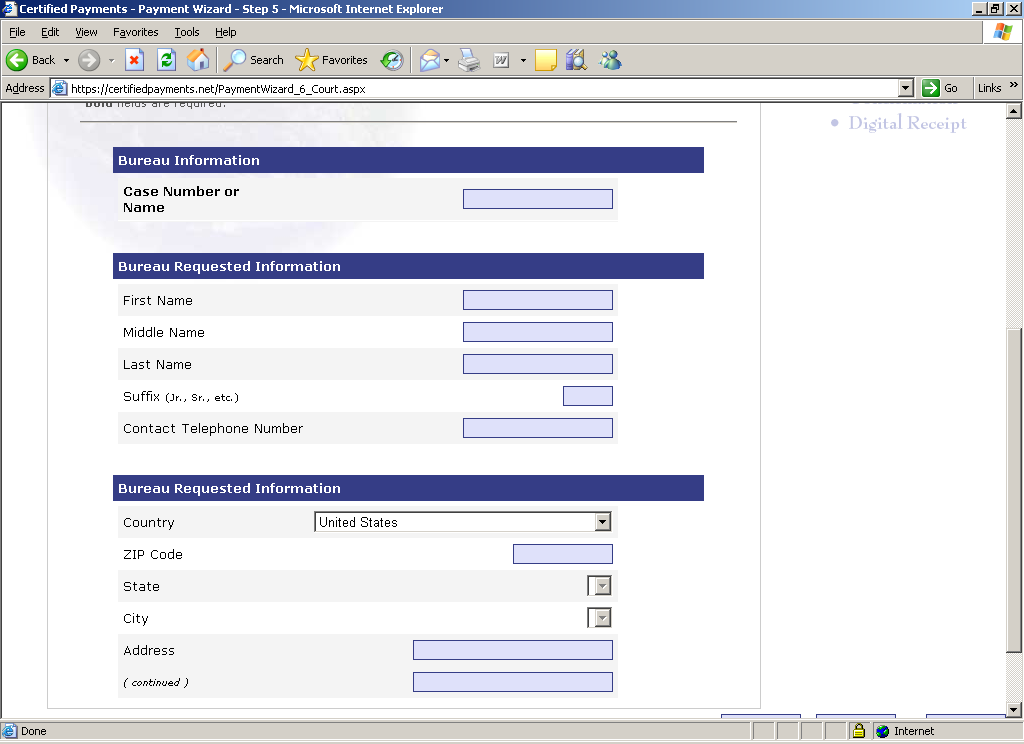1024x744 pixels.
Task: Click the vertical scrollbar down arrow
Action: pyautogui.click(x=1014, y=710)
